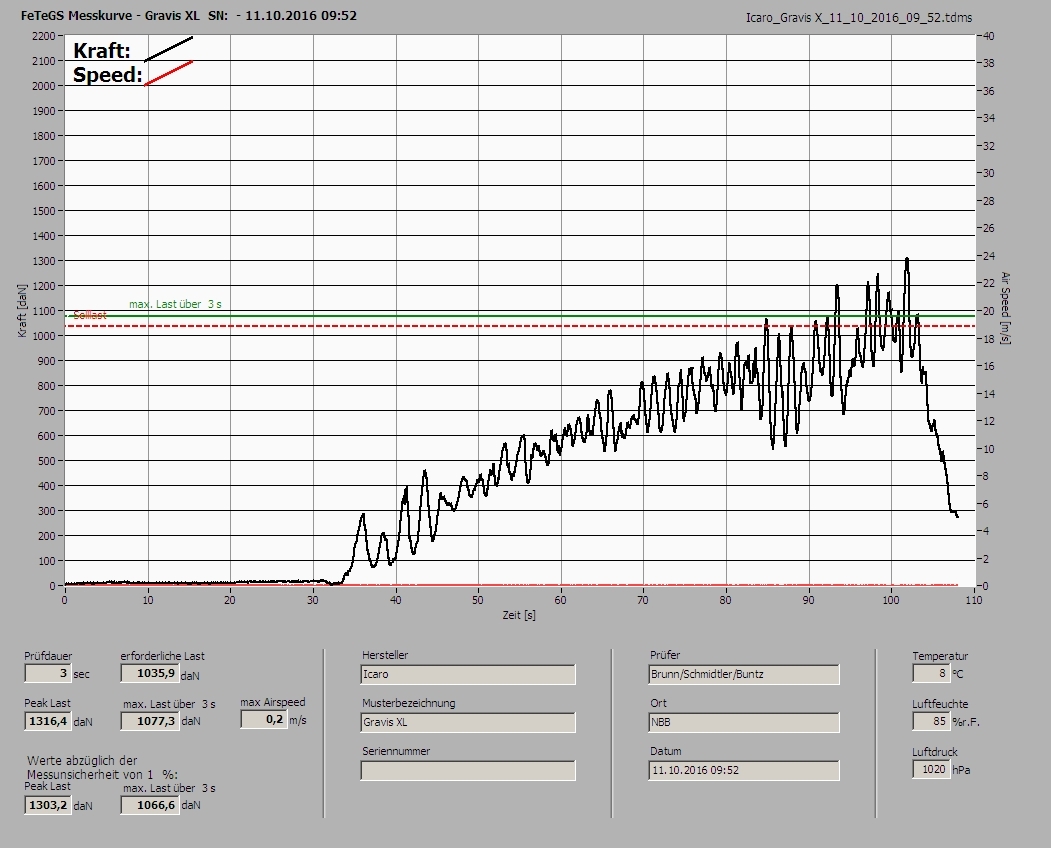Click the chart title FeTeGS Messkurve
Screen dimensions: 1051x848
click(188, 15)
